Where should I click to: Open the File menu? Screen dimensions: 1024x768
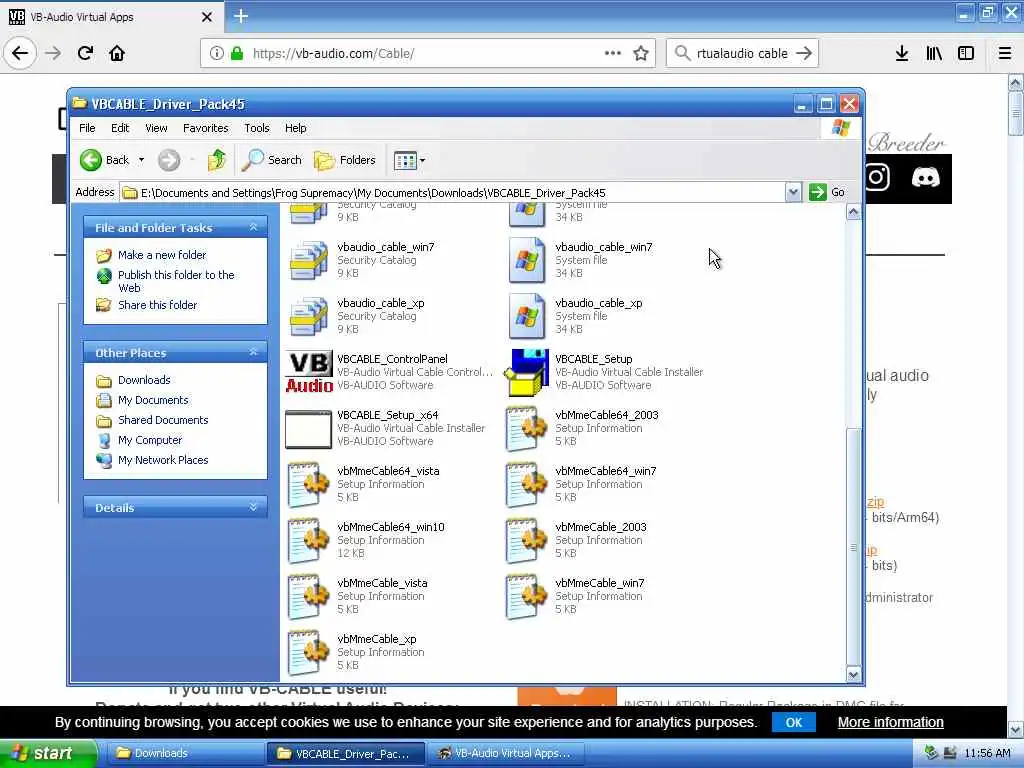tap(87, 128)
